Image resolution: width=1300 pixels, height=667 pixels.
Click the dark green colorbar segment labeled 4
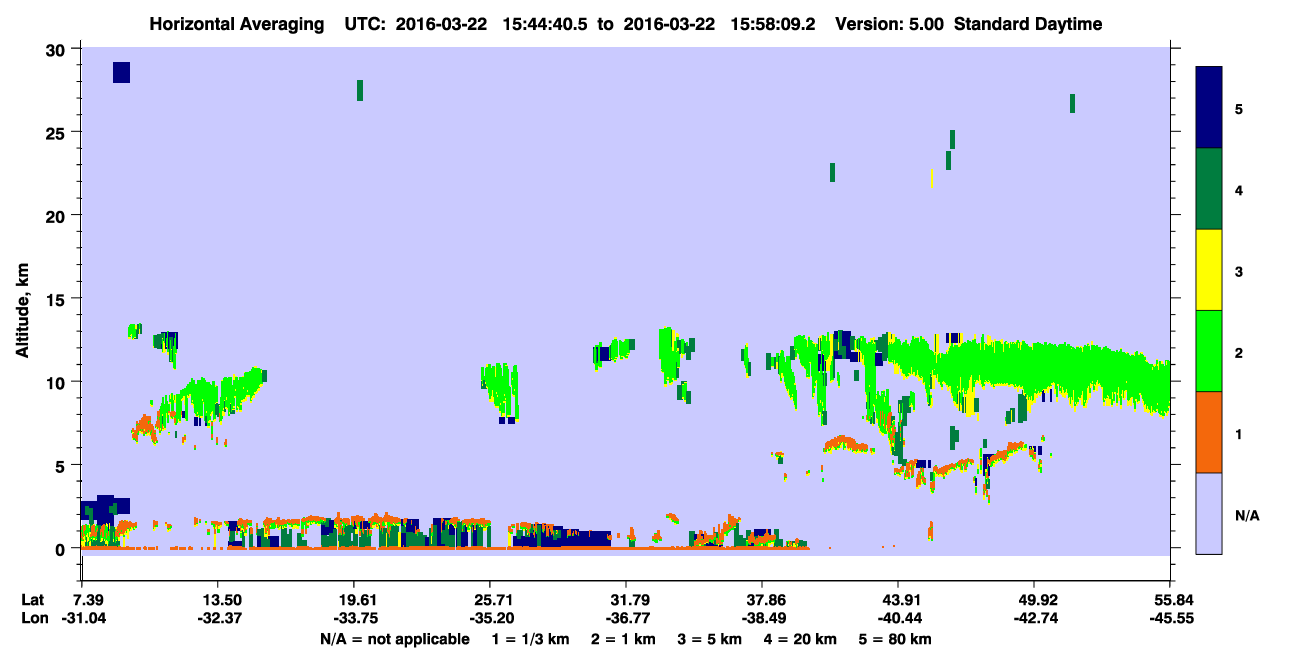1209,189
